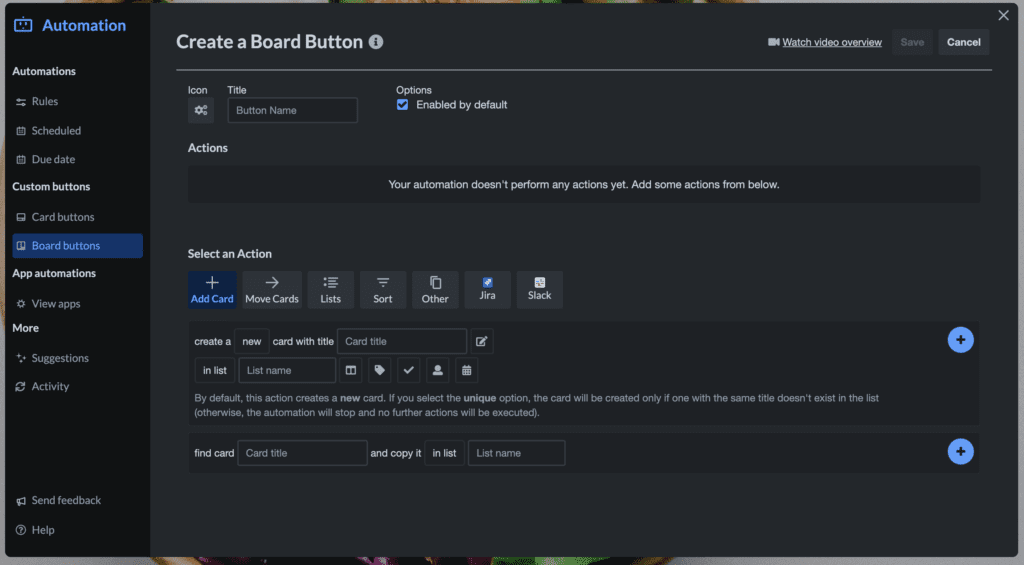This screenshot has width=1024, height=565.
Task: Toggle 'in list' option for create card
Action: point(215,370)
